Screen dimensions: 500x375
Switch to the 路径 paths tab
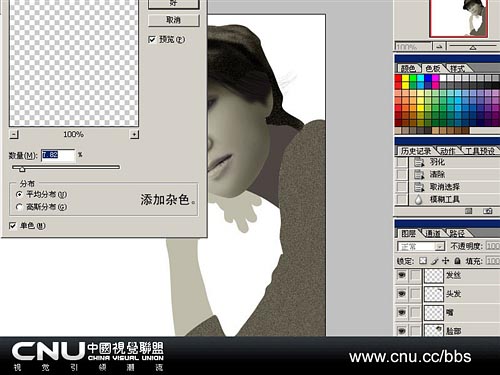click(x=457, y=233)
